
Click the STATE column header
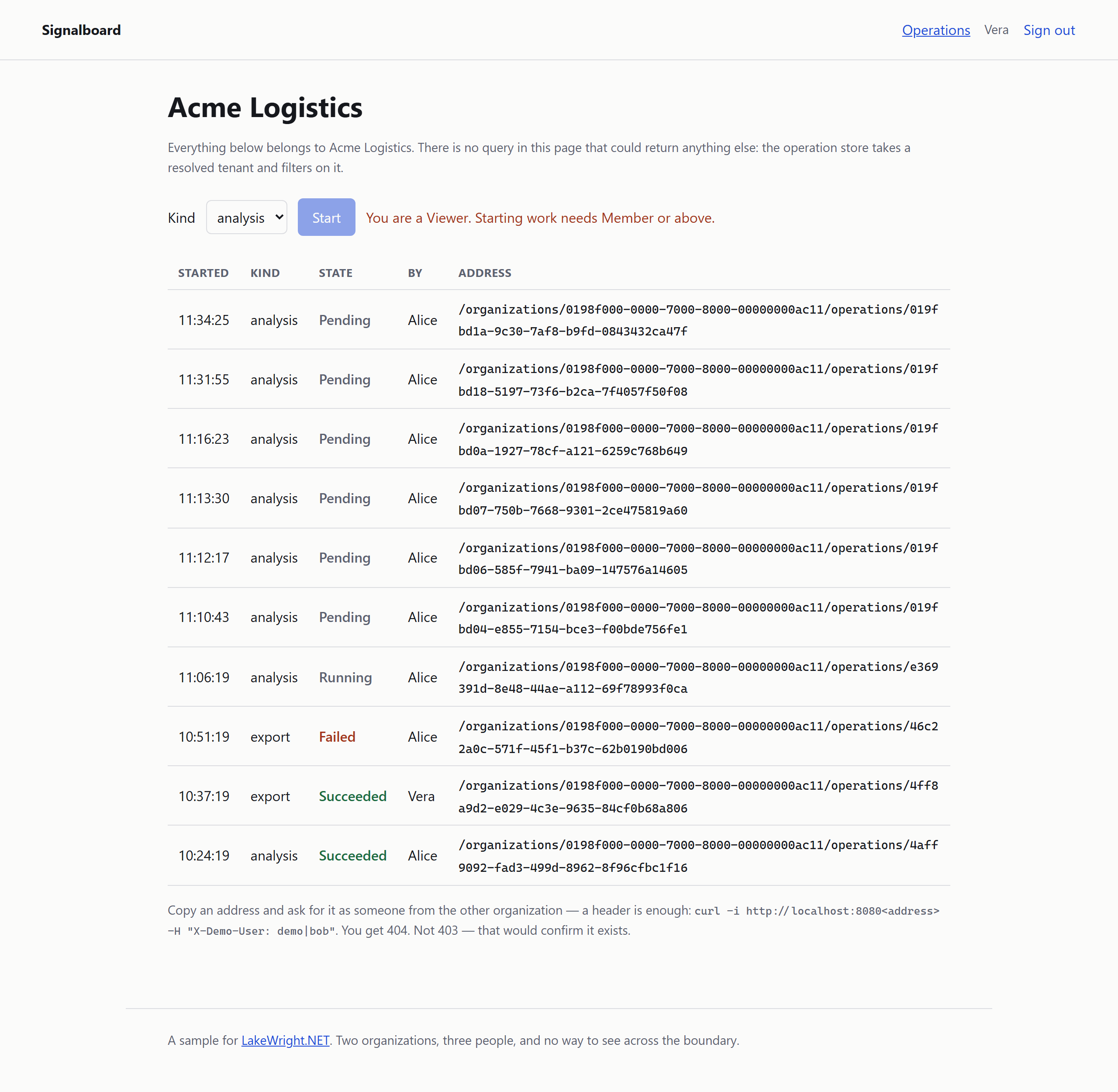[x=335, y=273]
